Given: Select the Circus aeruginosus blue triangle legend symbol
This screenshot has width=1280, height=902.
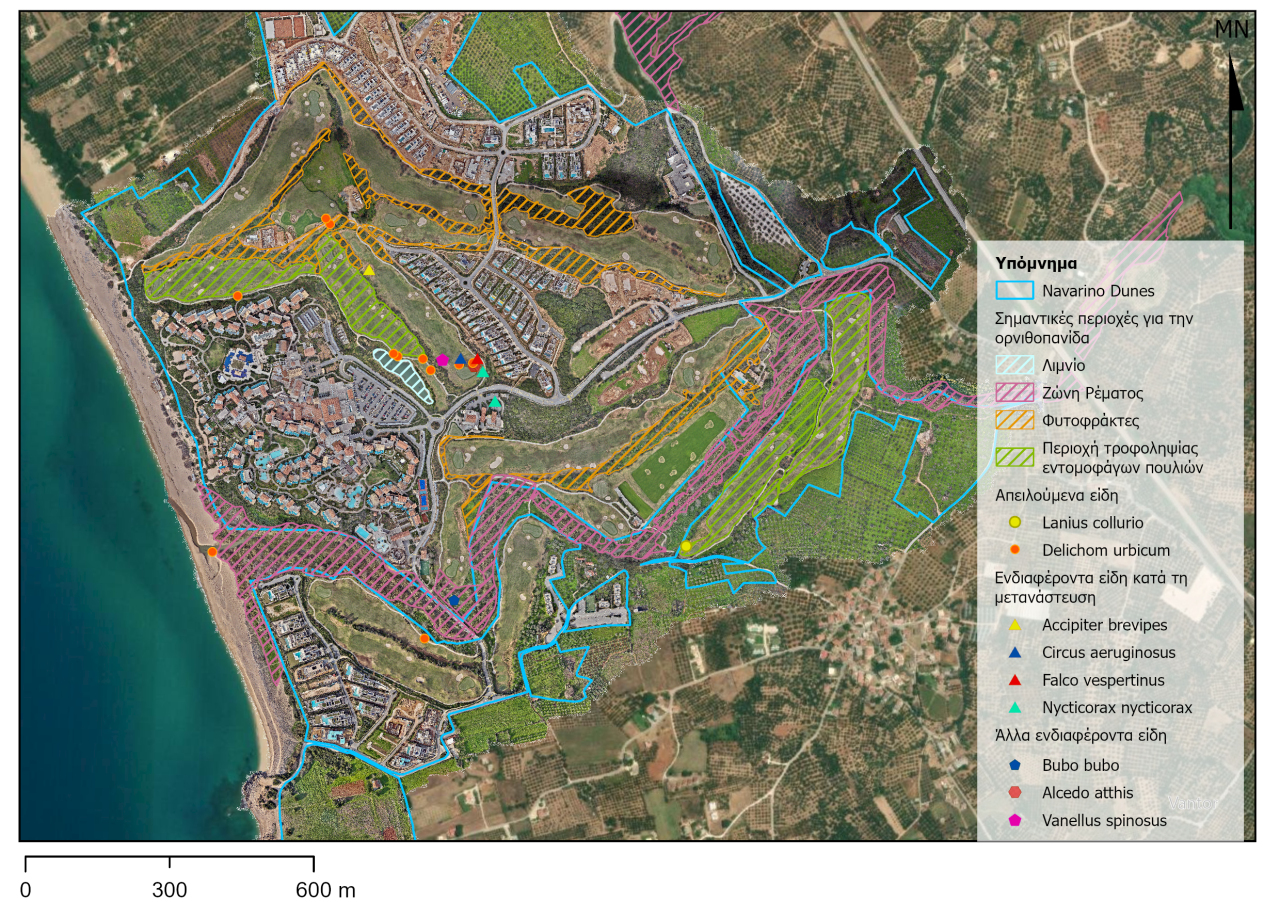Looking at the screenshot, I should (x=1015, y=652).
